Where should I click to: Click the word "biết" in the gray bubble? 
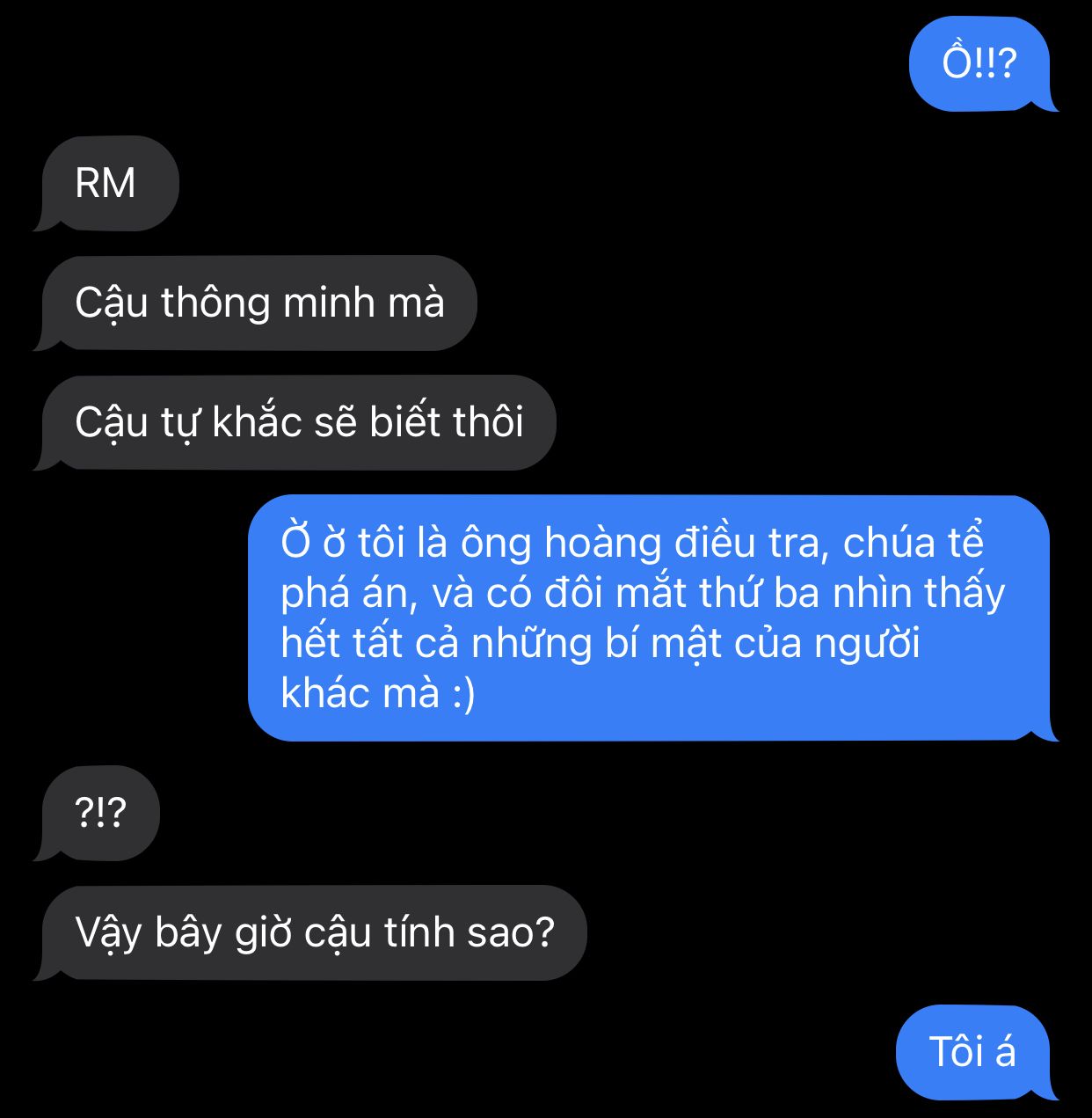404,422
